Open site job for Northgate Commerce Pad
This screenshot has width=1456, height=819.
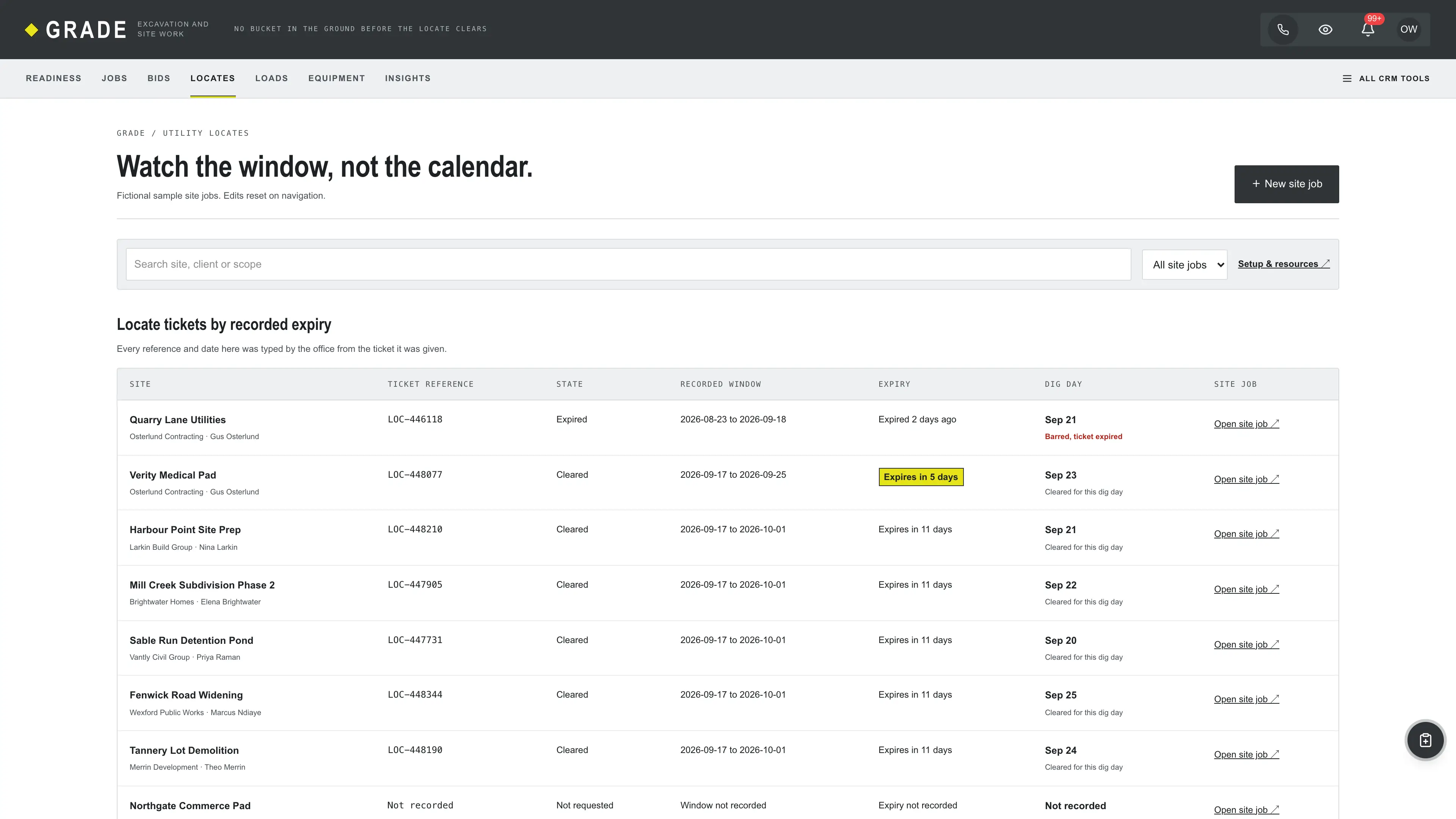(1246, 810)
